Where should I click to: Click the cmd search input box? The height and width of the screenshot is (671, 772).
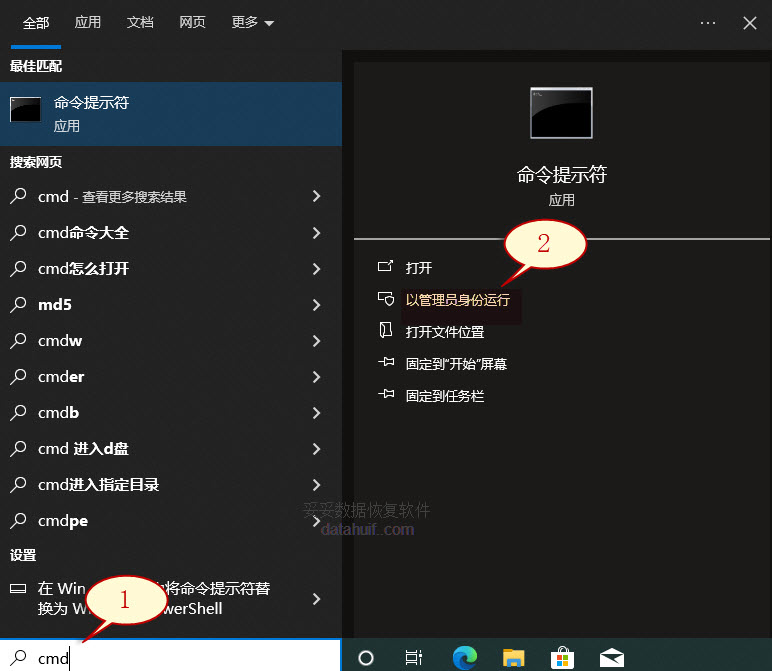[170, 656]
